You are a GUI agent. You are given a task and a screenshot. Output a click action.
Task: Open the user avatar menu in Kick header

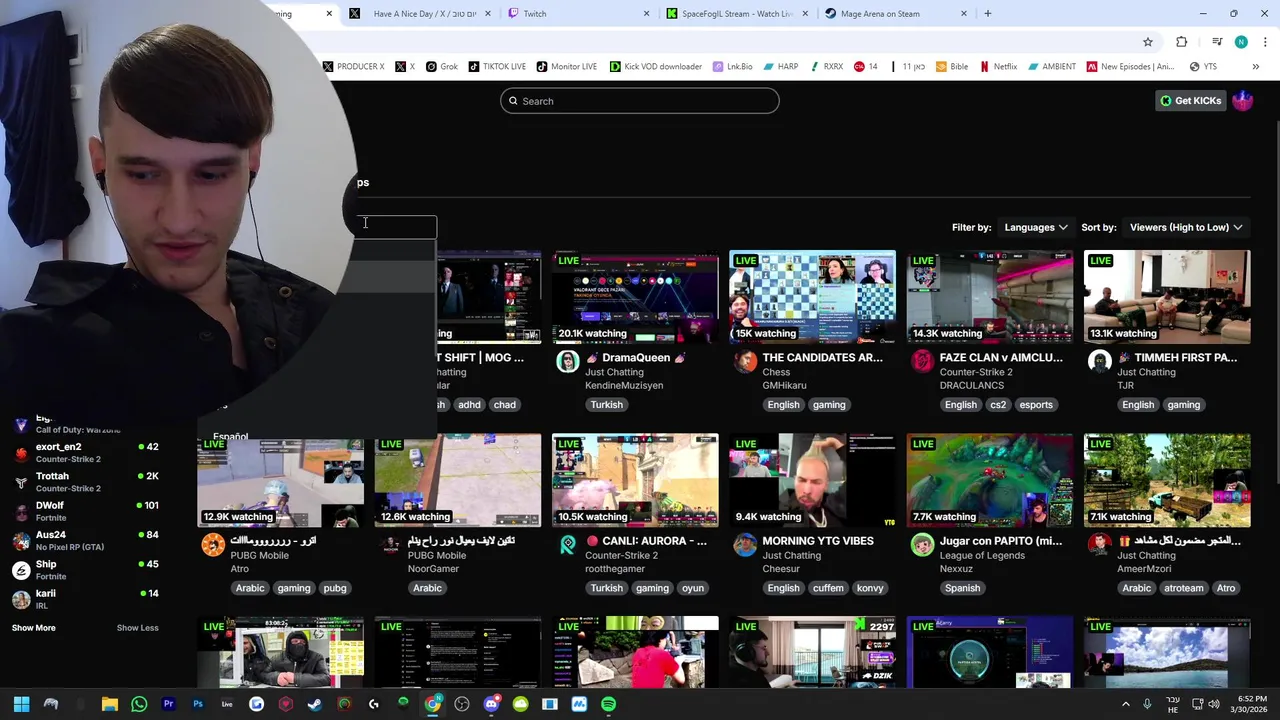(1243, 101)
